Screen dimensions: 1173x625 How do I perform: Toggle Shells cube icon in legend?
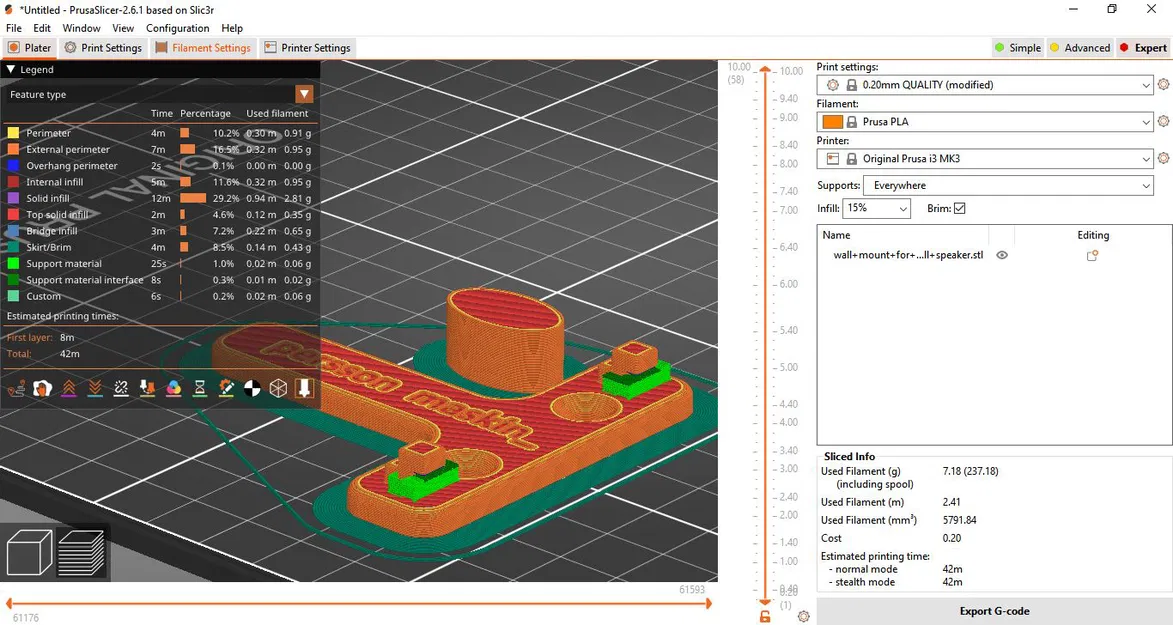278,388
